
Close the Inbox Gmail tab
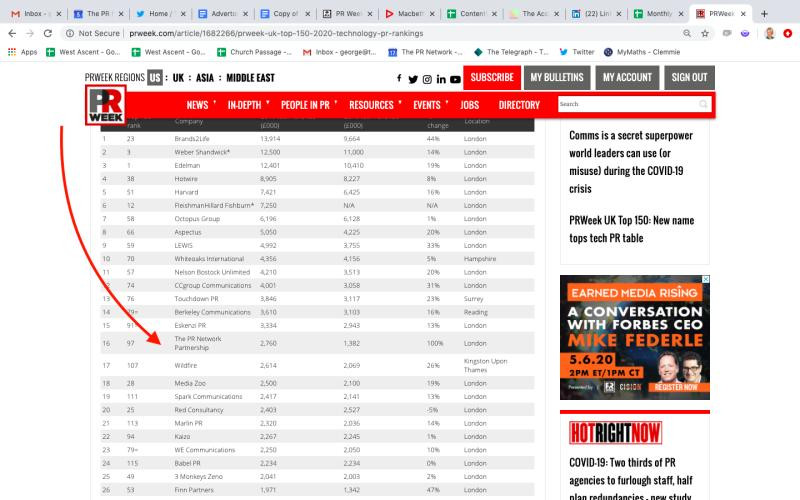(x=58, y=14)
